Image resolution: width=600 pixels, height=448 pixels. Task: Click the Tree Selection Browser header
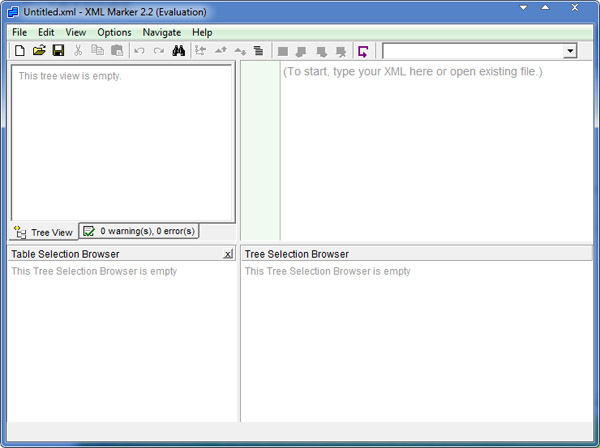coord(417,254)
